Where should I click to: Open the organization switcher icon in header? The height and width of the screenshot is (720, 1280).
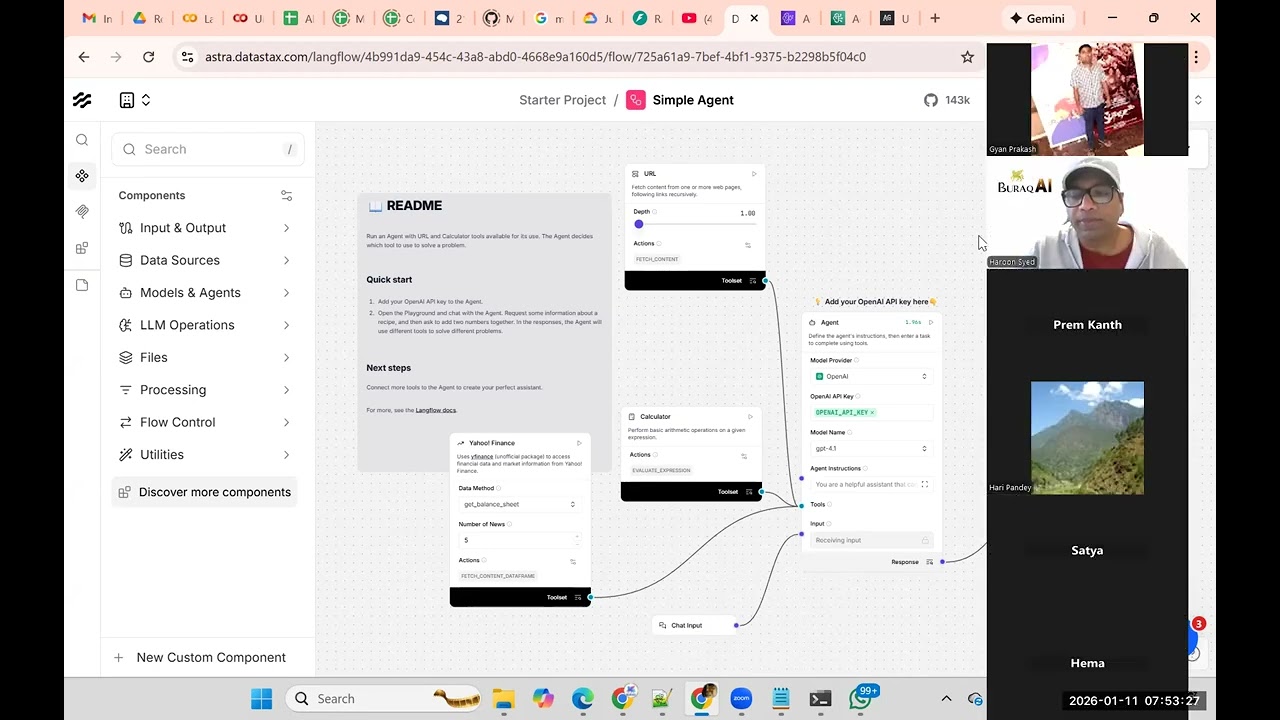(135, 100)
